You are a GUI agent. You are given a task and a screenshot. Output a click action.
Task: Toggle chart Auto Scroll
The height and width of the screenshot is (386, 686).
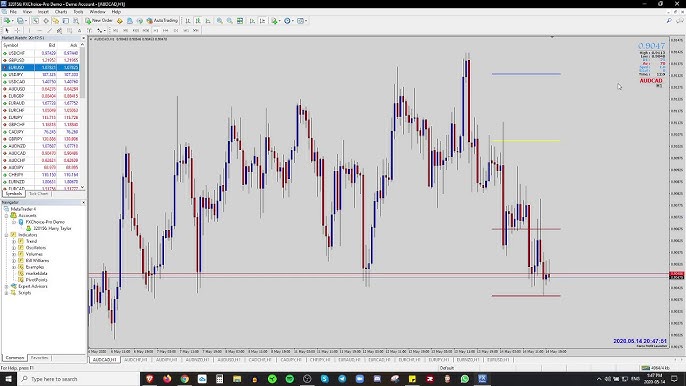252,21
